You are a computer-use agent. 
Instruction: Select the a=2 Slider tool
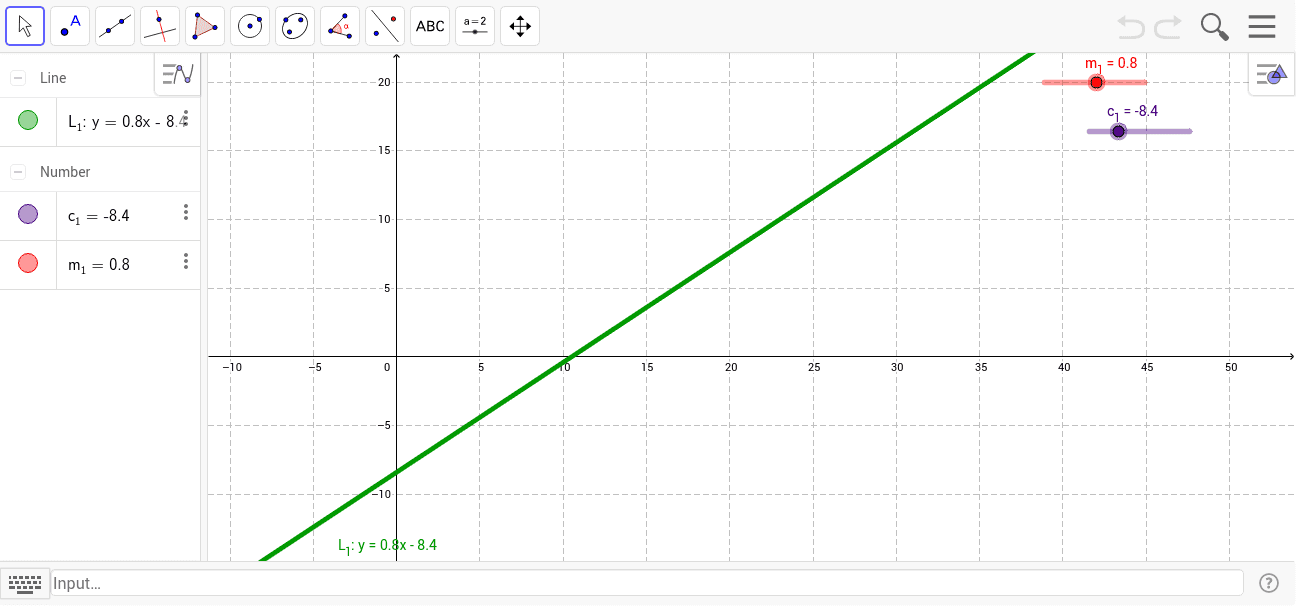(x=475, y=26)
